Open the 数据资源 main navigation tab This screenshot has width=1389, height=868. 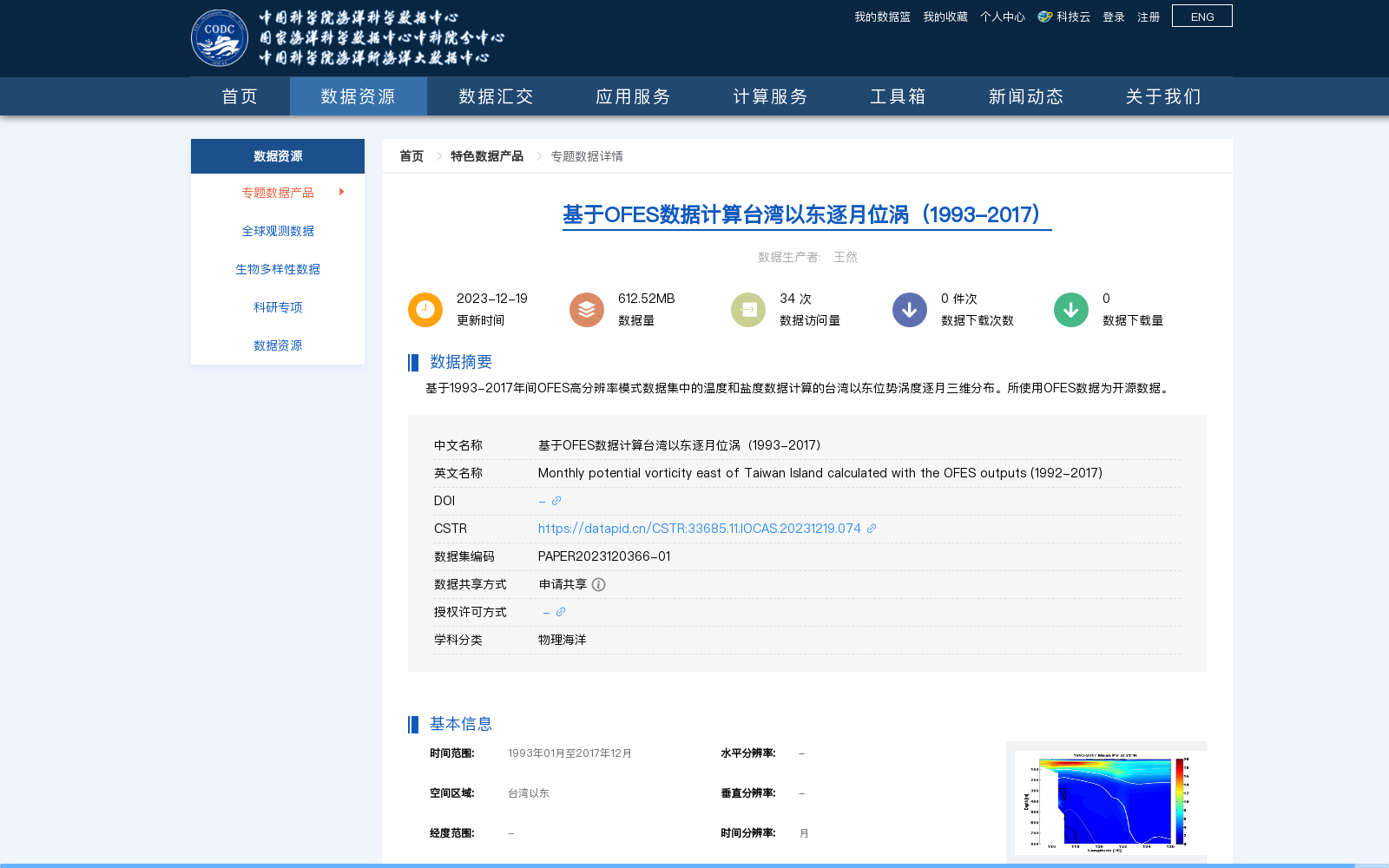(x=358, y=96)
